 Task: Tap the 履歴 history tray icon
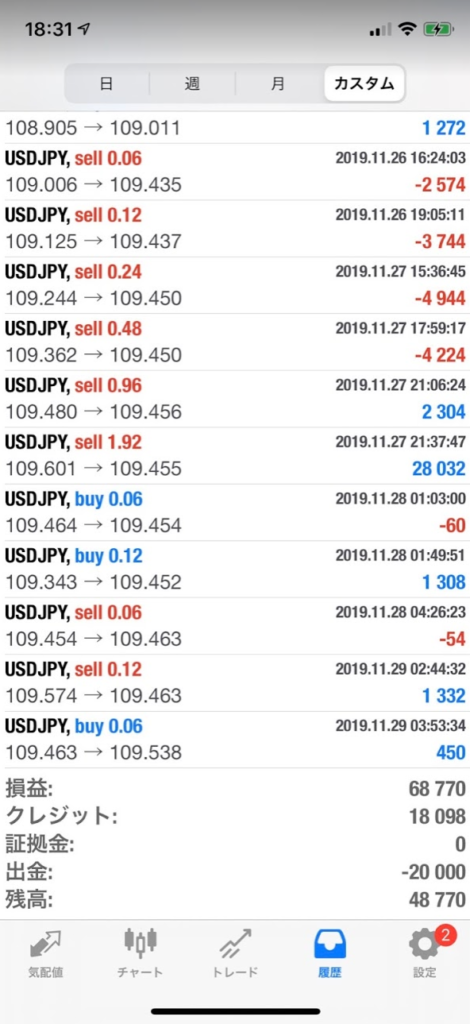330,942
